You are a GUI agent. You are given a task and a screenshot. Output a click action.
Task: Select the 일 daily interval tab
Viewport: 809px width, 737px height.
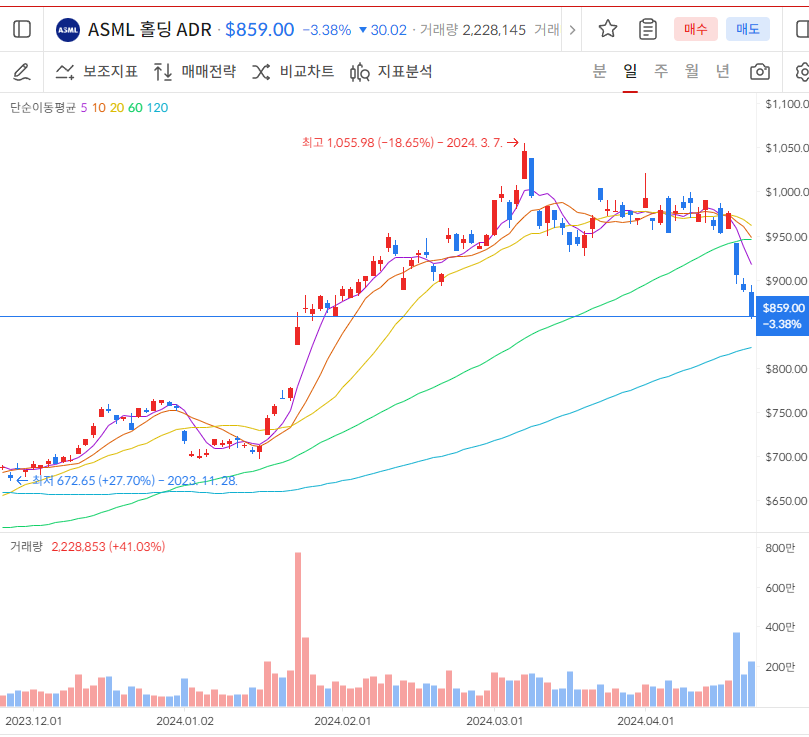[630, 71]
